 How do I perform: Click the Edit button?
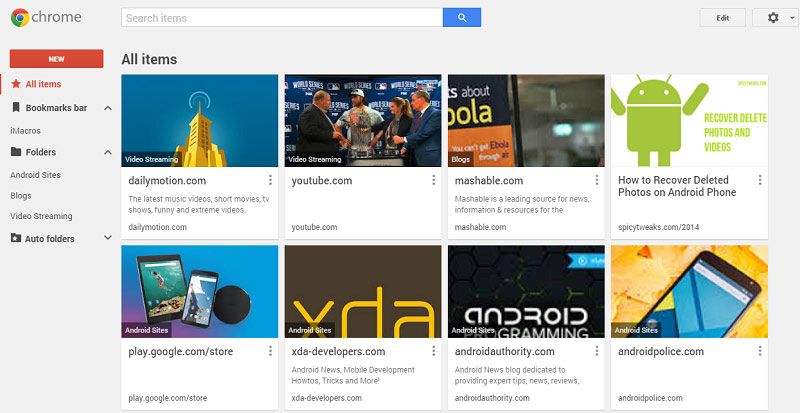pyautogui.click(x=722, y=18)
